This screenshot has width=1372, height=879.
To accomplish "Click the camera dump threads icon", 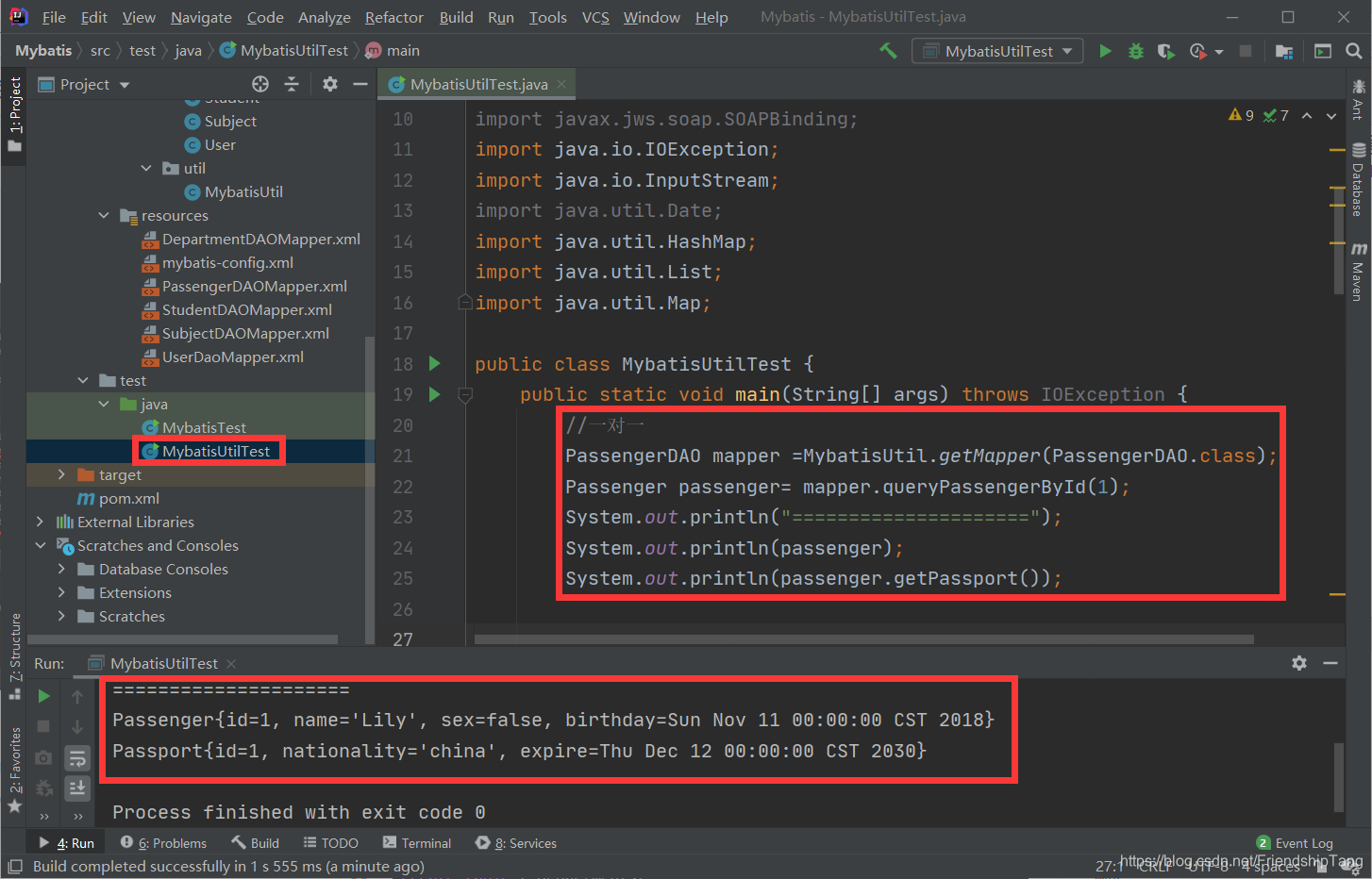I will 43,757.
